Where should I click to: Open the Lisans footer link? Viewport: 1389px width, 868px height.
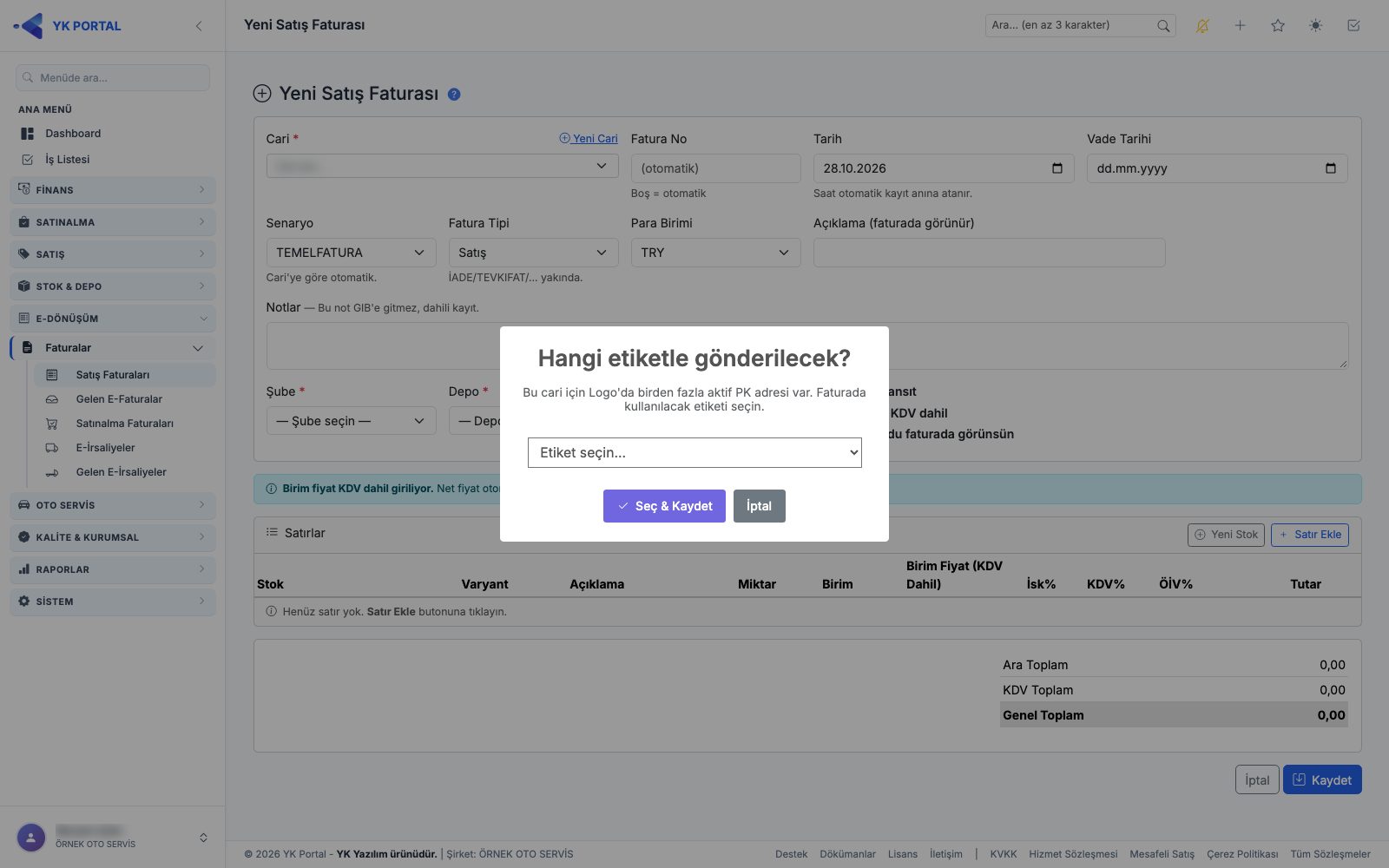tap(903, 854)
